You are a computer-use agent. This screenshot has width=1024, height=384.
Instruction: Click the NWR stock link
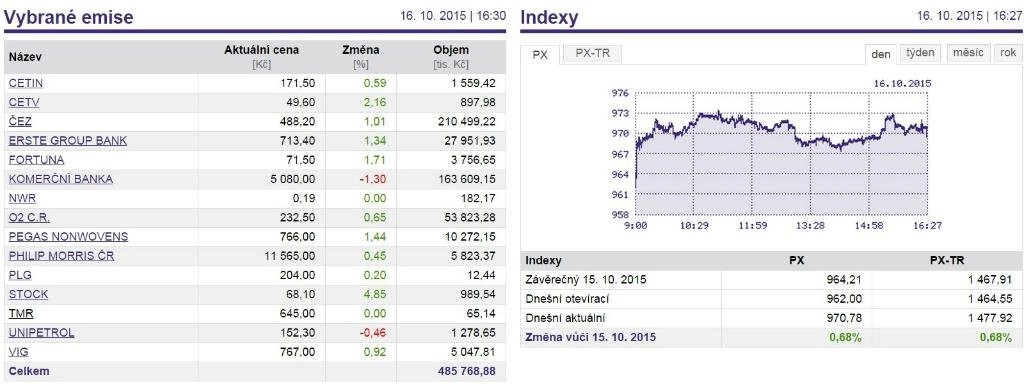click(22, 198)
